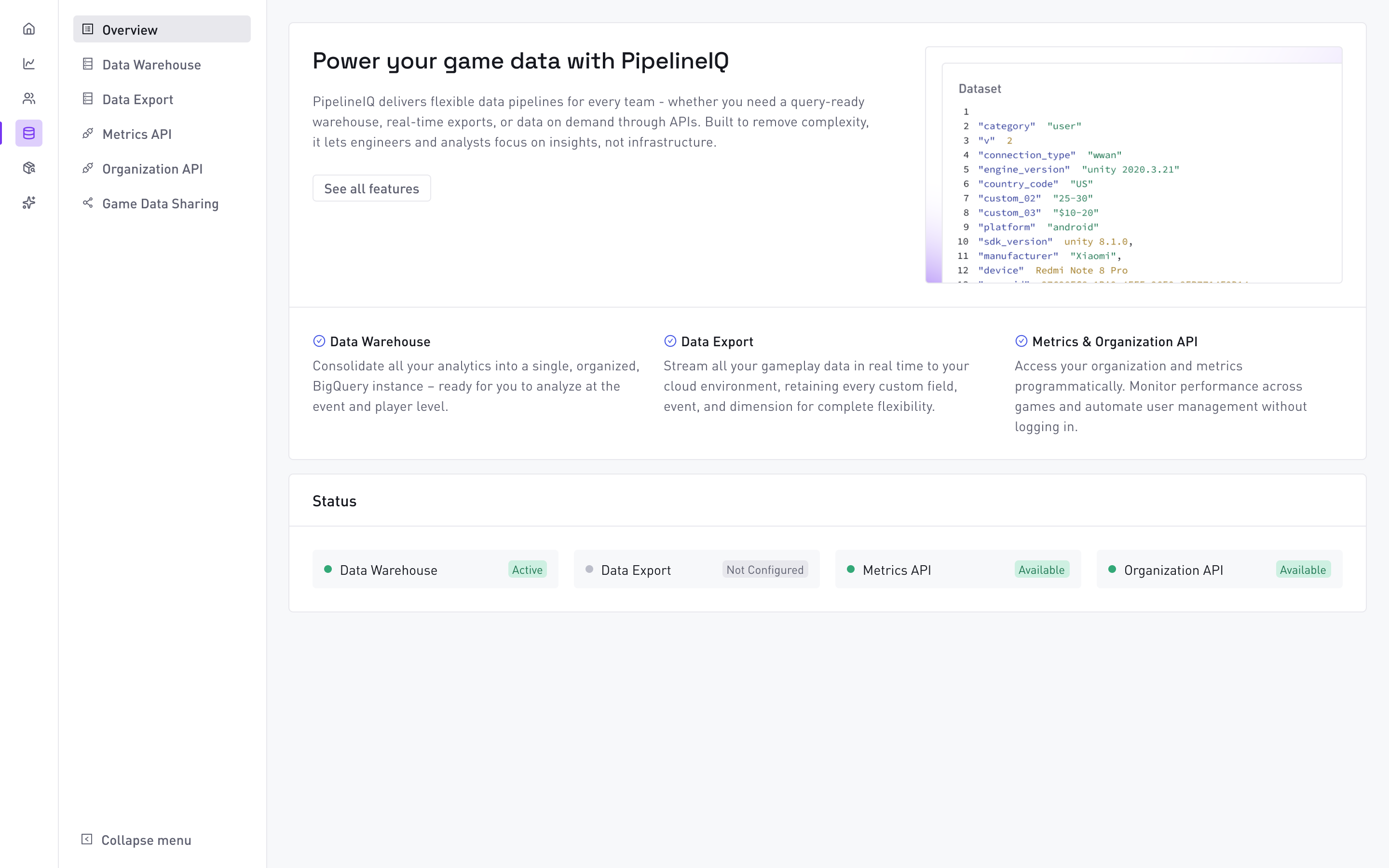Image resolution: width=1389 pixels, height=868 pixels.
Task: Open the package search icon in rail
Action: pos(29,168)
